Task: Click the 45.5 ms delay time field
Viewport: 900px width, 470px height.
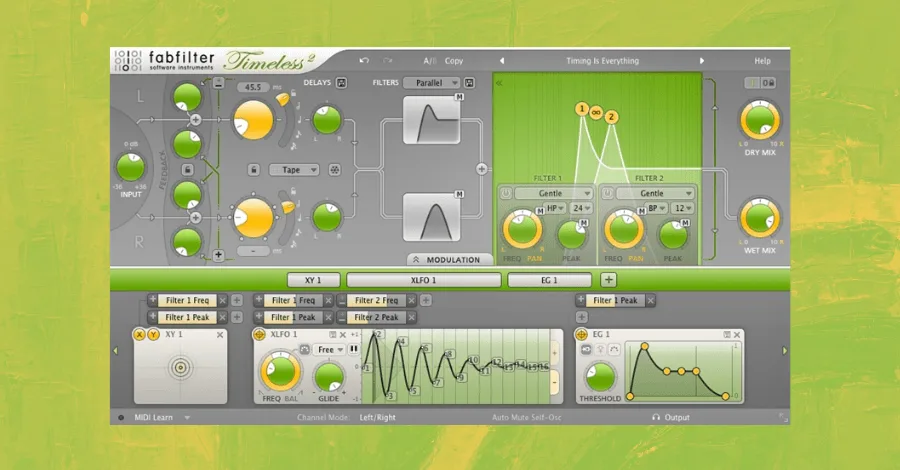Action: click(x=254, y=87)
